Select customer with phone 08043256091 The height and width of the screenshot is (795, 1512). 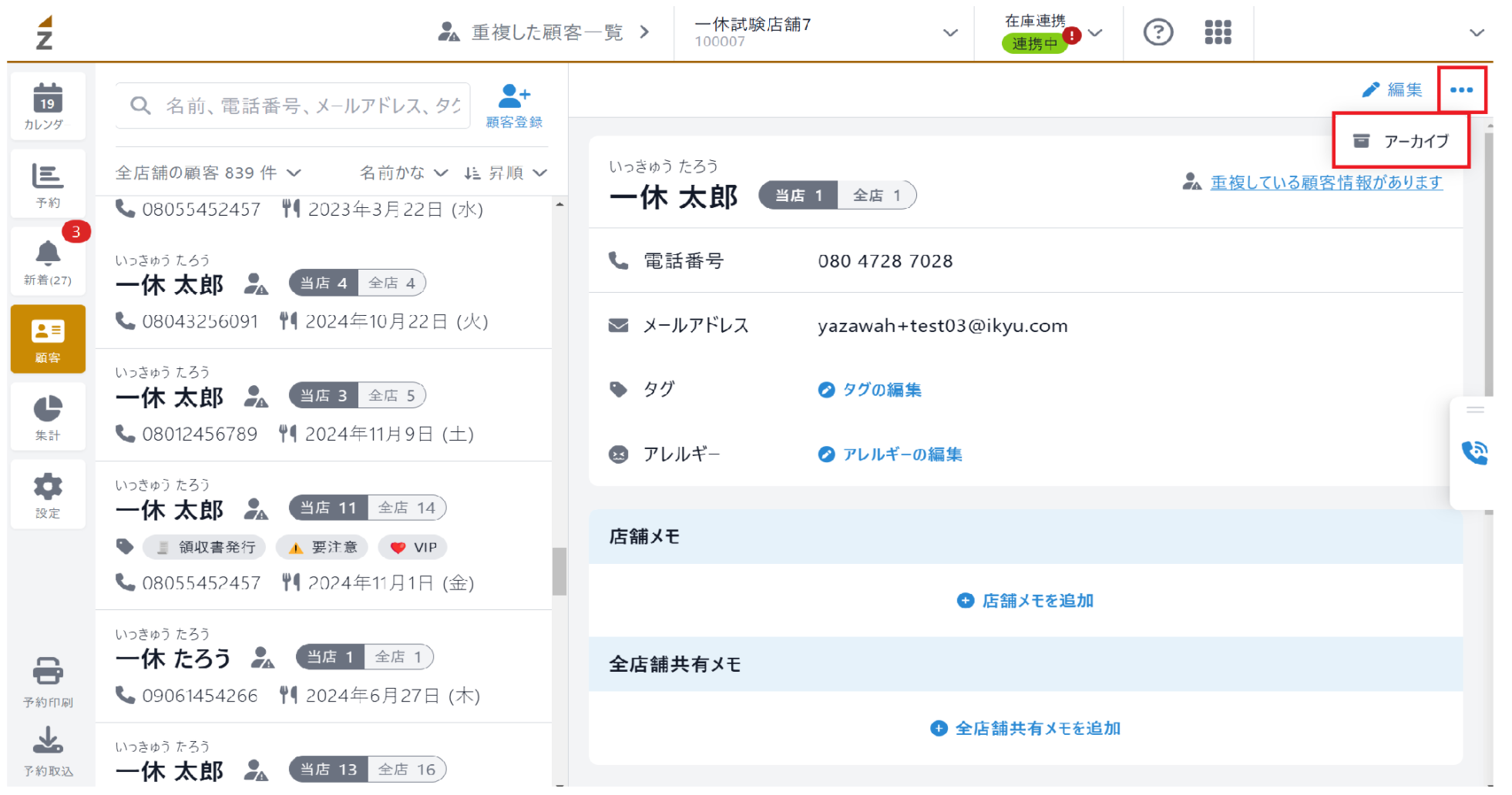(x=324, y=293)
